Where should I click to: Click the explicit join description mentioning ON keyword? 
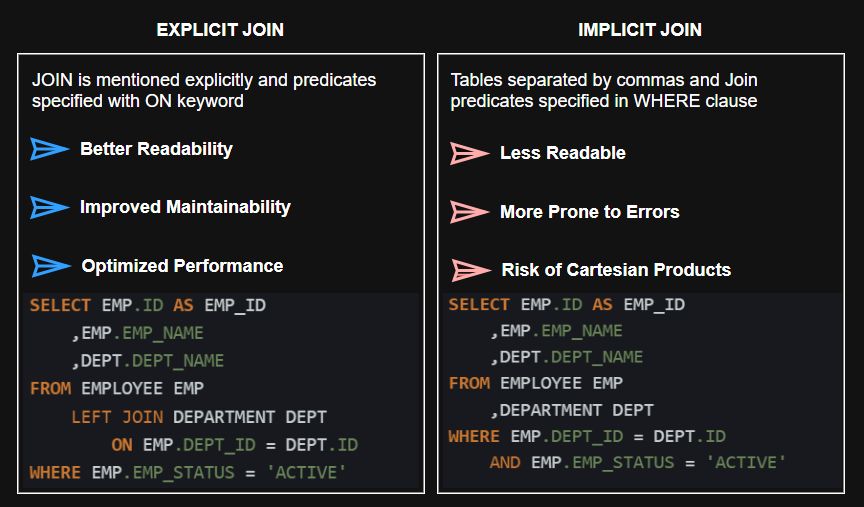[x=203, y=90]
